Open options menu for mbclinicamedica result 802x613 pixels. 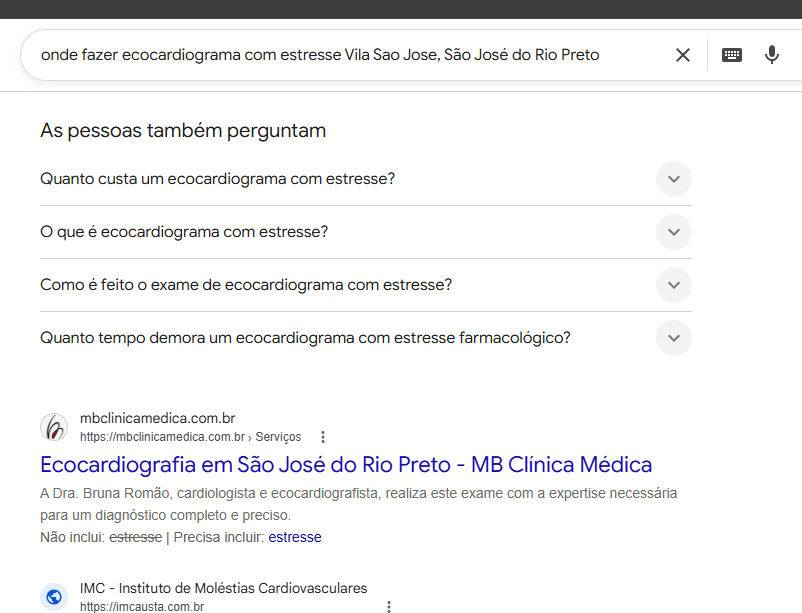pos(323,437)
